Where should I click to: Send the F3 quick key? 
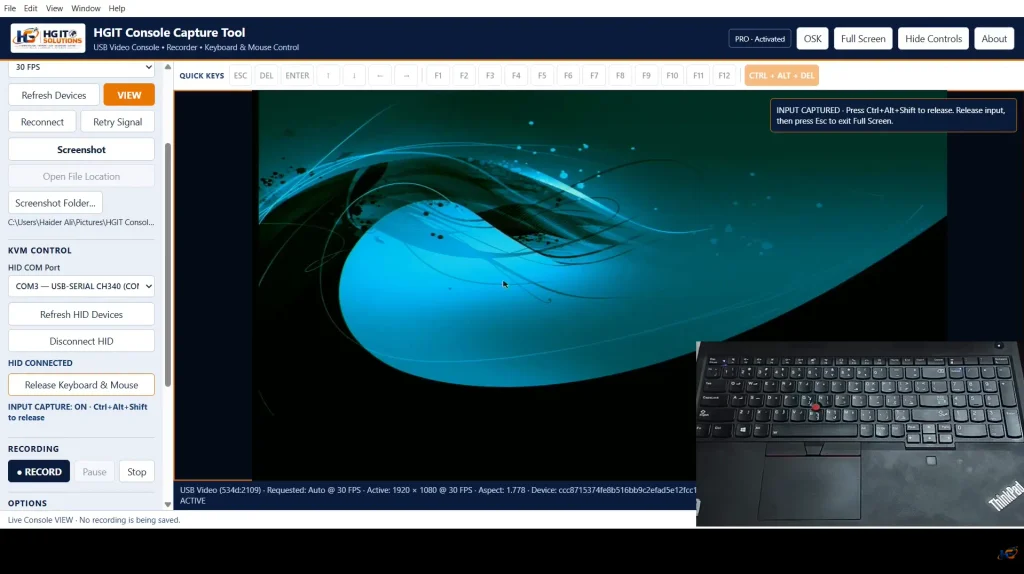pyautogui.click(x=490, y=76)
